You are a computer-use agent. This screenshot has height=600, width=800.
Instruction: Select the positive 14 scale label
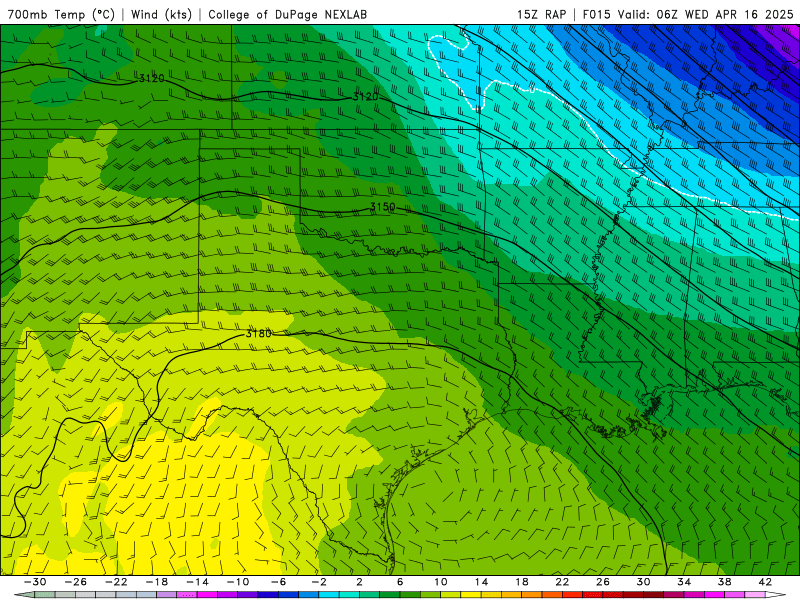click(x=481, y=582)
